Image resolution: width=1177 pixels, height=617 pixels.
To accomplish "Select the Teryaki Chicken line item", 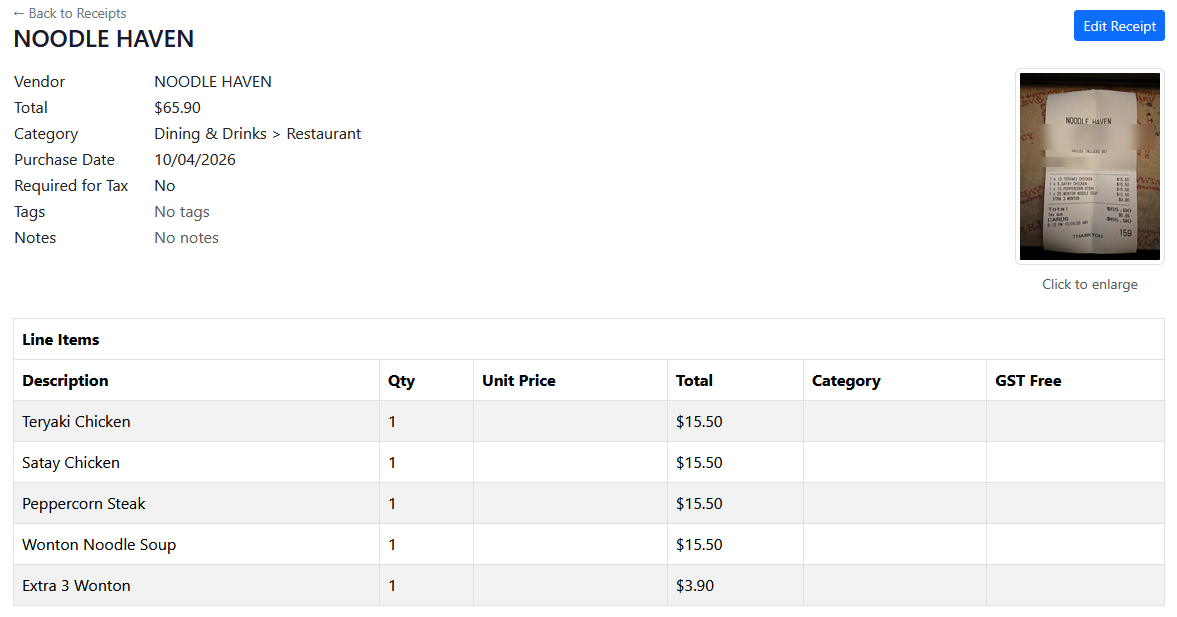I will (x=76, y=421).
